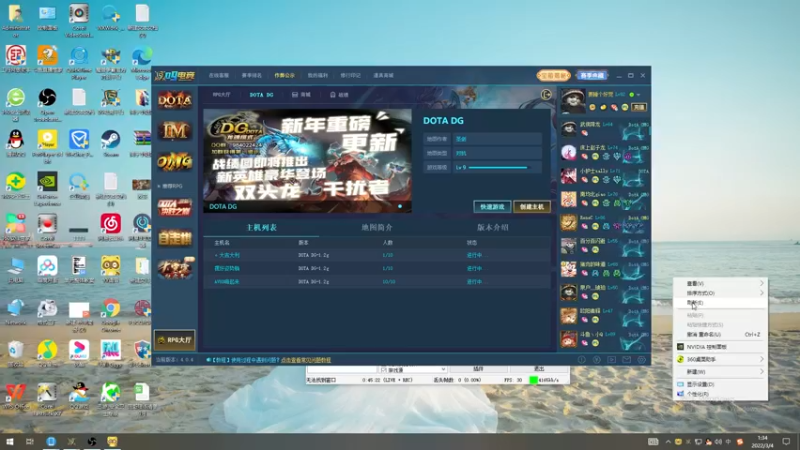This screenshot has height=450, width=800.
Task: Open the 赛事排名 top menu item
Action: pyautogui.click(x=252, y=76)
